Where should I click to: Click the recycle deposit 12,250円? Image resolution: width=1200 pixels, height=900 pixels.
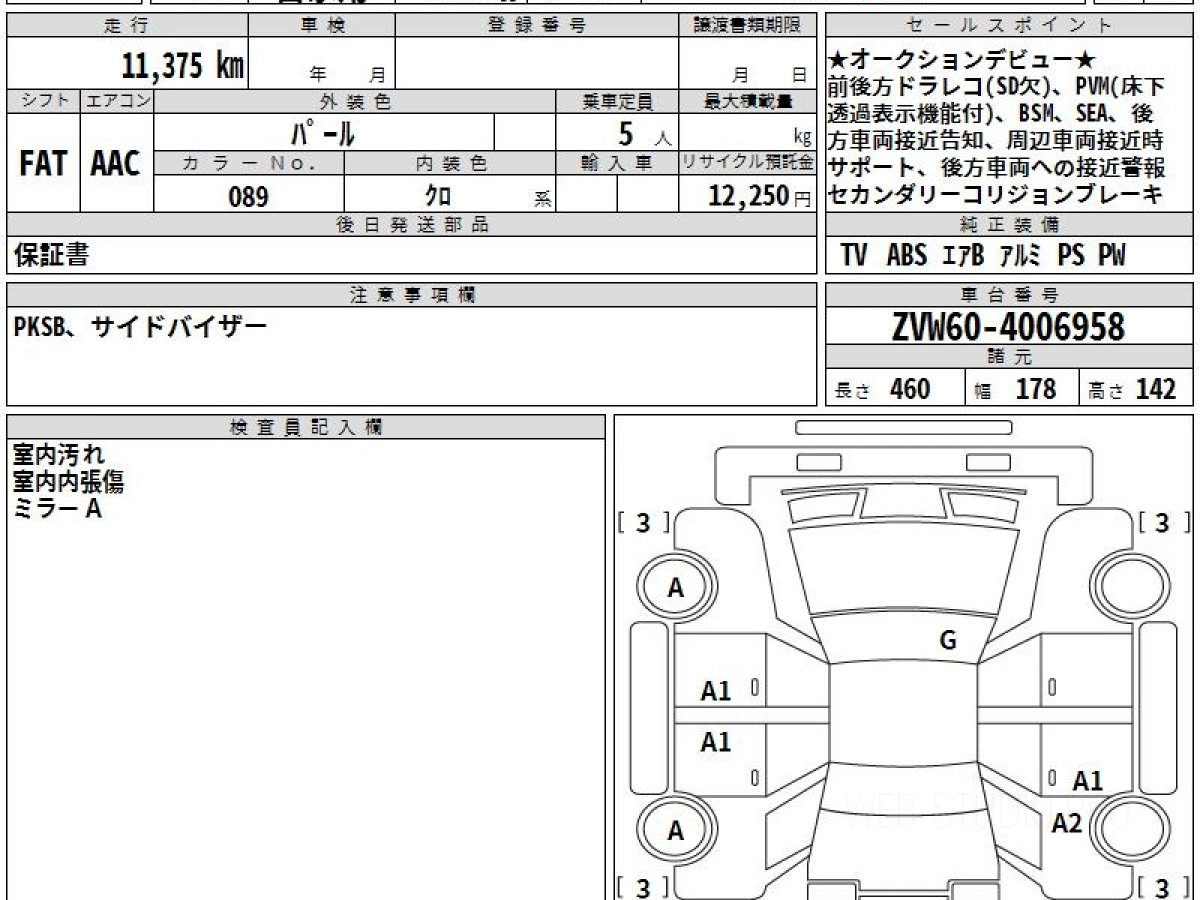point(759,196)
